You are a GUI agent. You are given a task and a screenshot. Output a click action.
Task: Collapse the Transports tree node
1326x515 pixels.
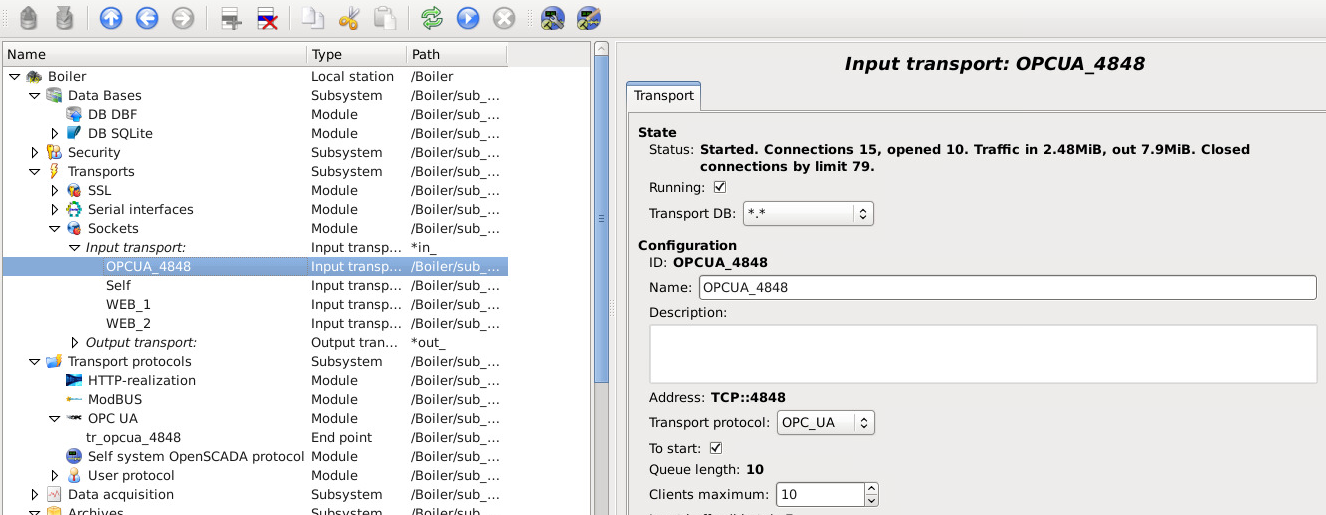[x=35, y=172]
